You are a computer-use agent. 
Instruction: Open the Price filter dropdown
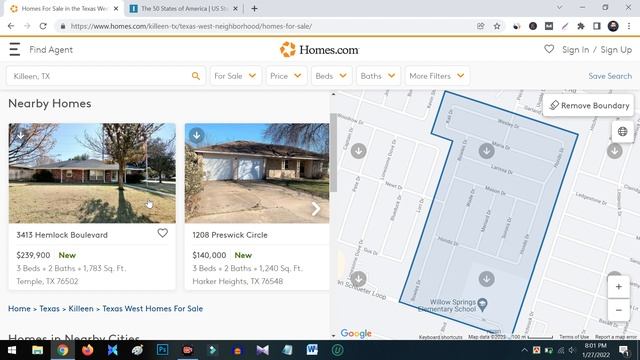point(286,76)
